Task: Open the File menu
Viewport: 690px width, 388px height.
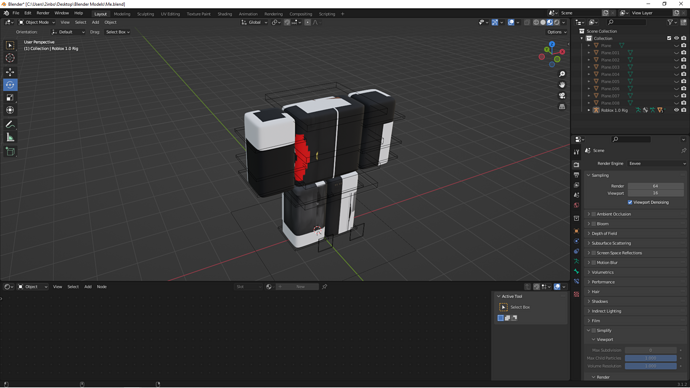Action: click(16, 13)
